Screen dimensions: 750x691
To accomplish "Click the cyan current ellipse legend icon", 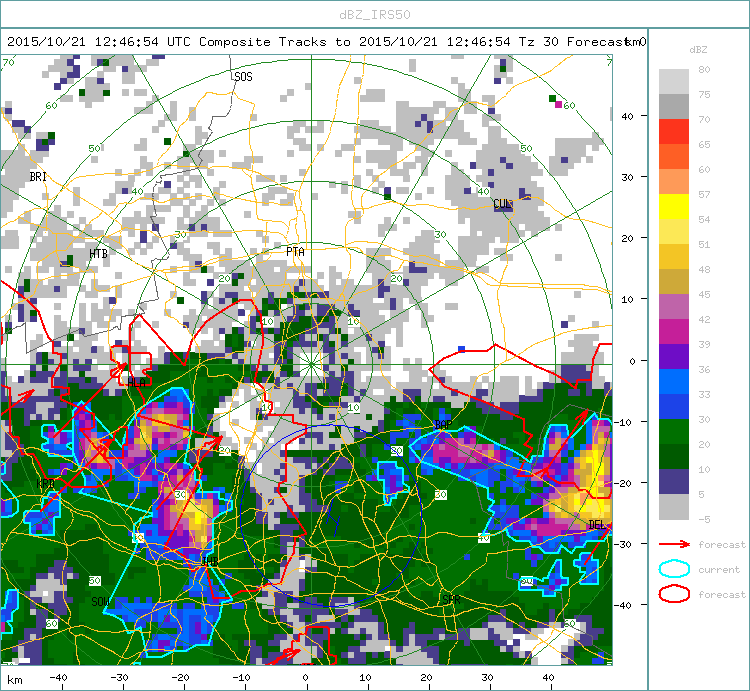I will (674, 569).
